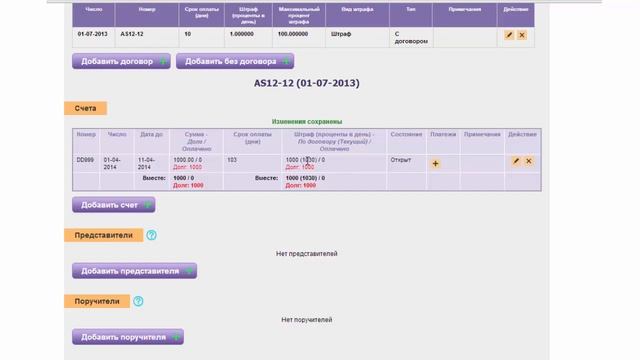Select the Поручители section label
The width and height of the screenshot is (640, 360).
(97, 301)
